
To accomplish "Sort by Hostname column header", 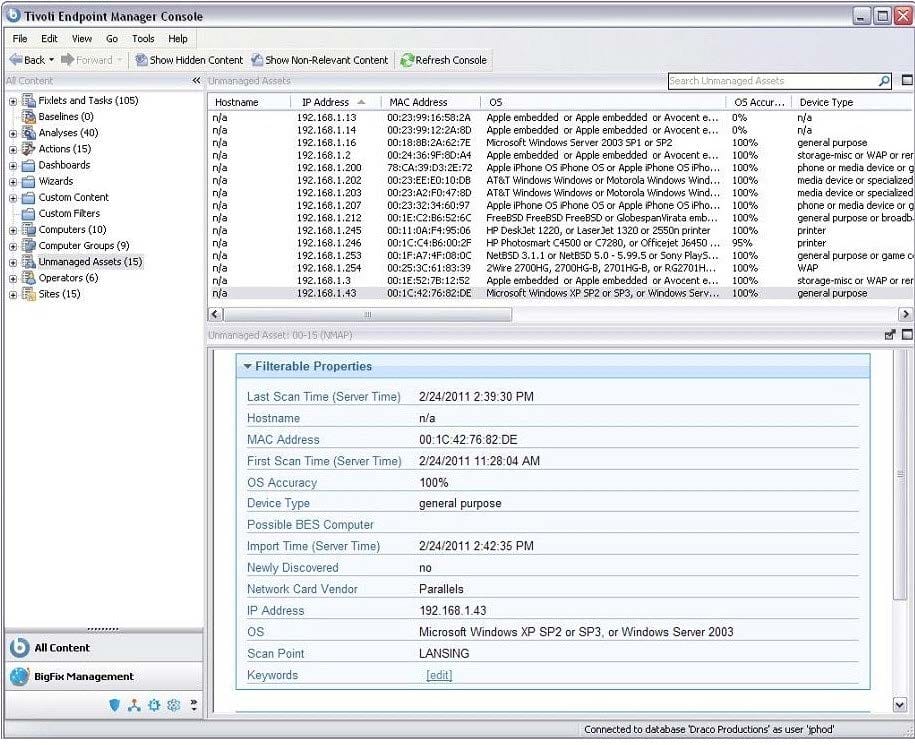I will pos(249,102).
